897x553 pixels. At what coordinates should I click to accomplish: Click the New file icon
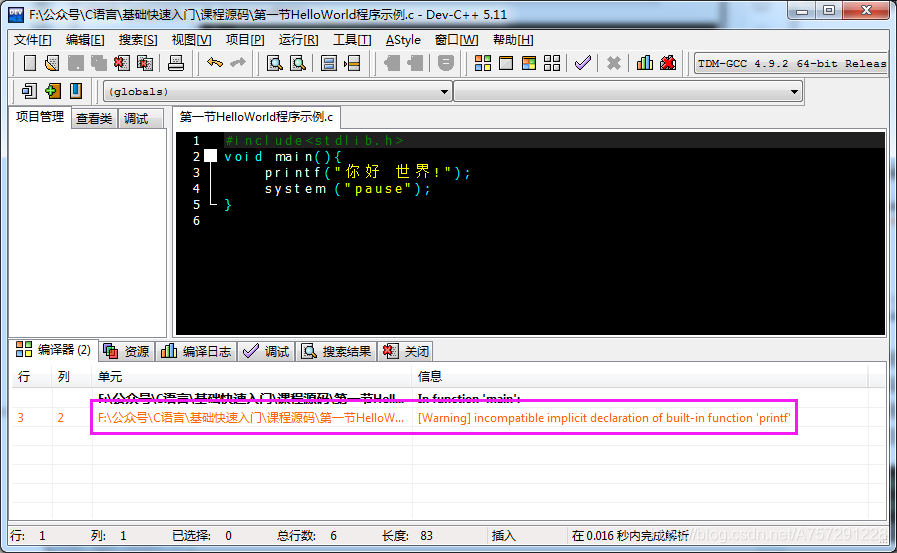(x=30, y=63)
